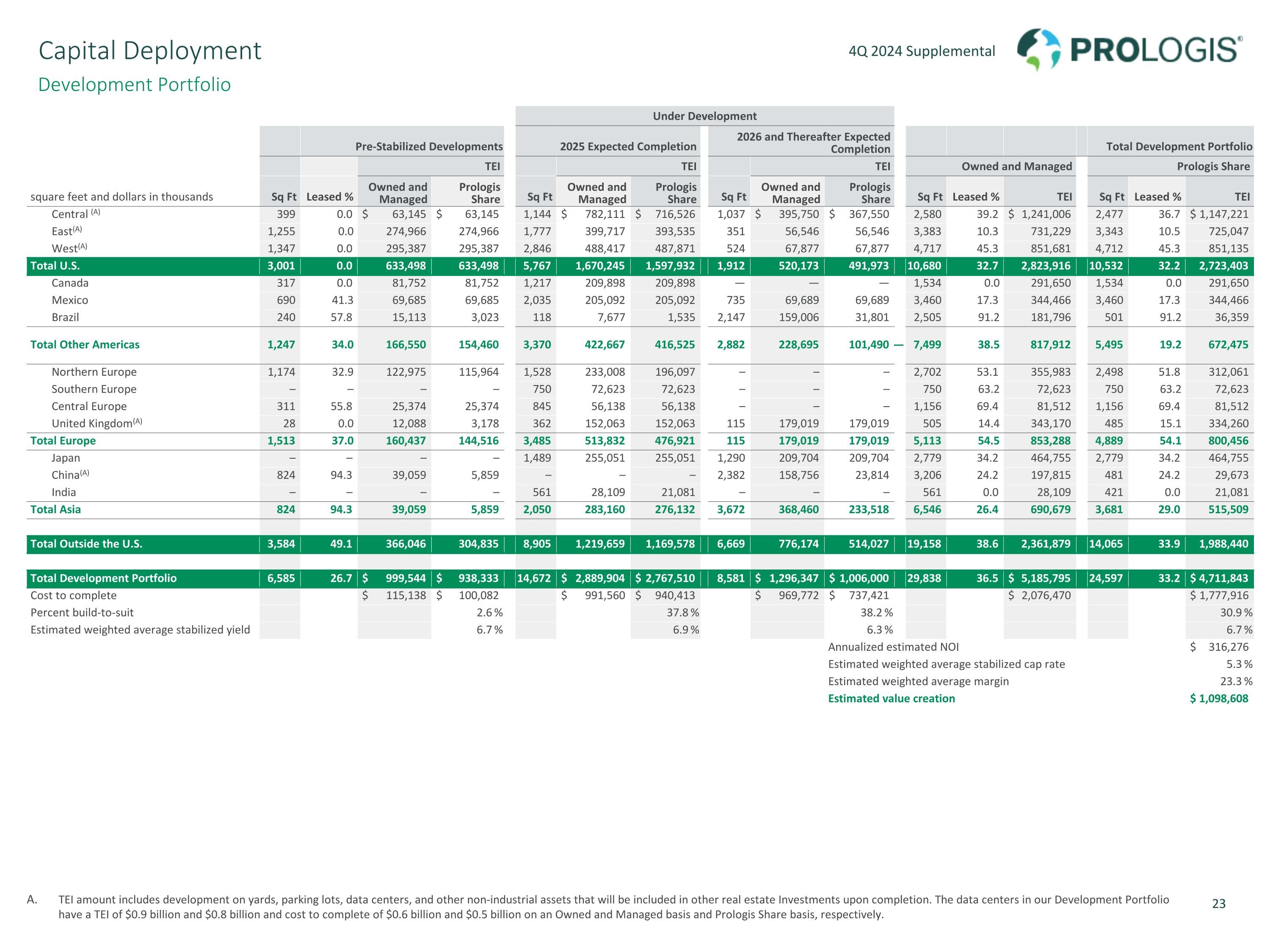Click the United Kingdom row label
This screenshot has width=1270, height=952.
coord(92,424)
